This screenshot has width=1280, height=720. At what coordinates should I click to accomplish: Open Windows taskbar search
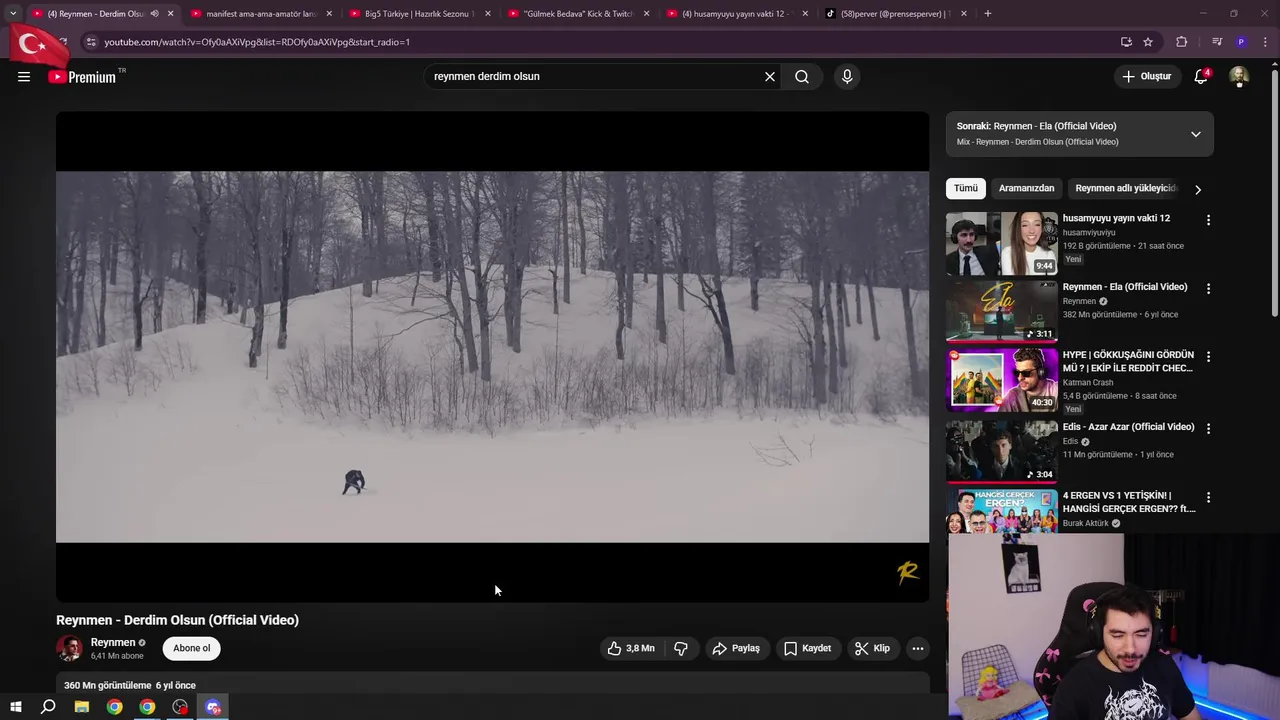48,707
